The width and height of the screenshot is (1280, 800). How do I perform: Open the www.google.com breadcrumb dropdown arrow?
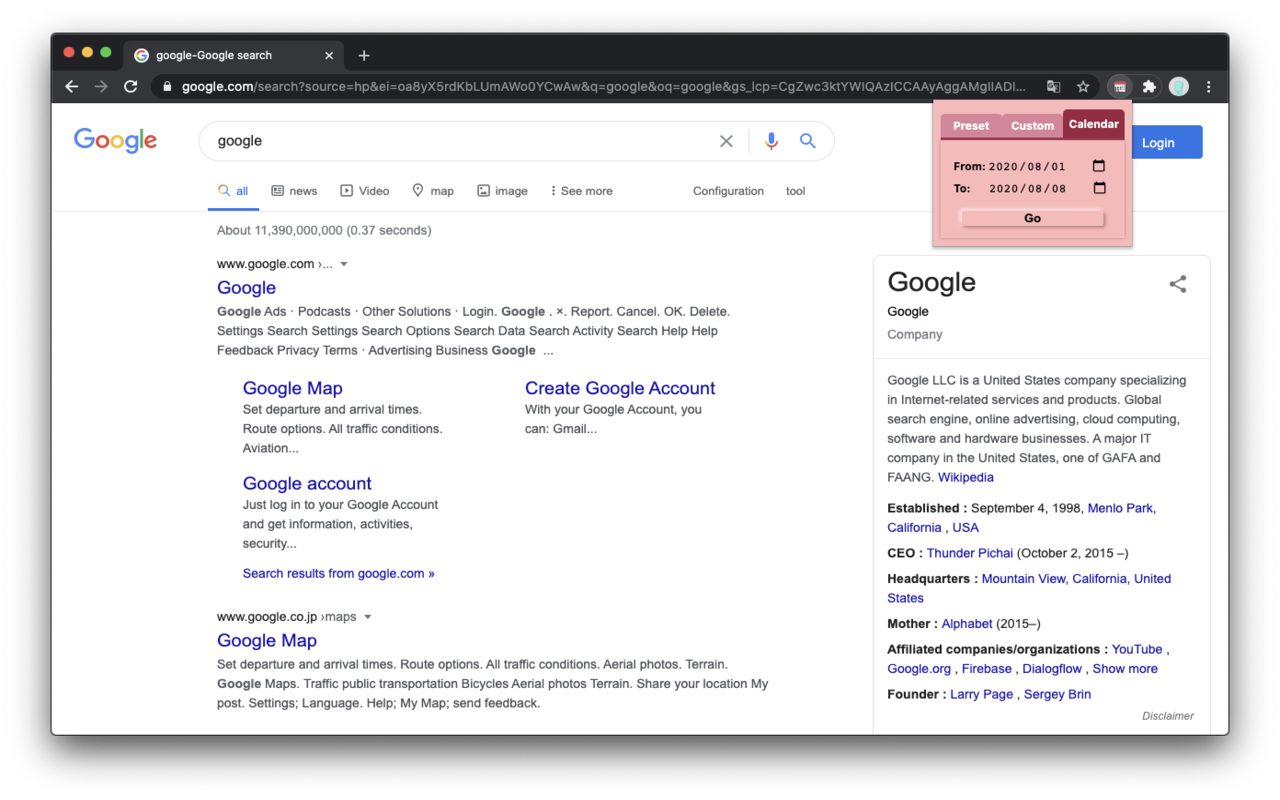tap(344, 263)
